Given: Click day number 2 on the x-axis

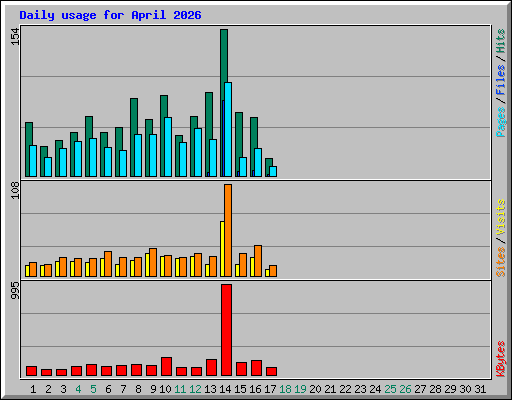Looking at the screenshot, I should pos(48,389).
